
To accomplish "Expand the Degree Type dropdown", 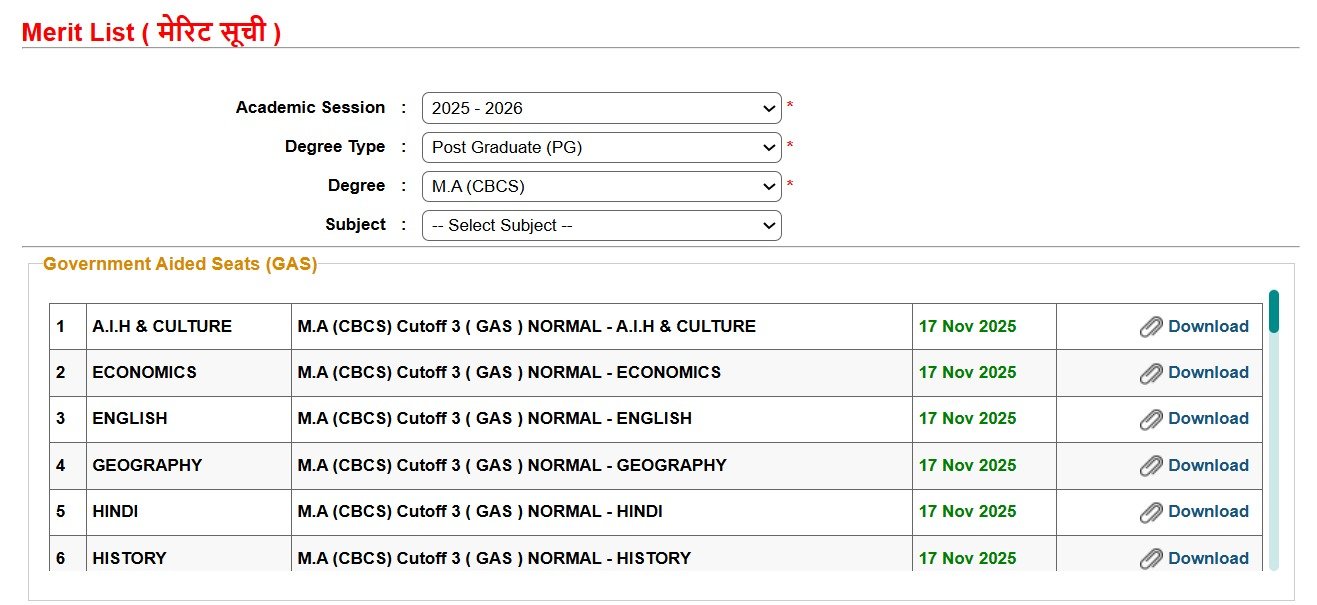I will 601,147.
